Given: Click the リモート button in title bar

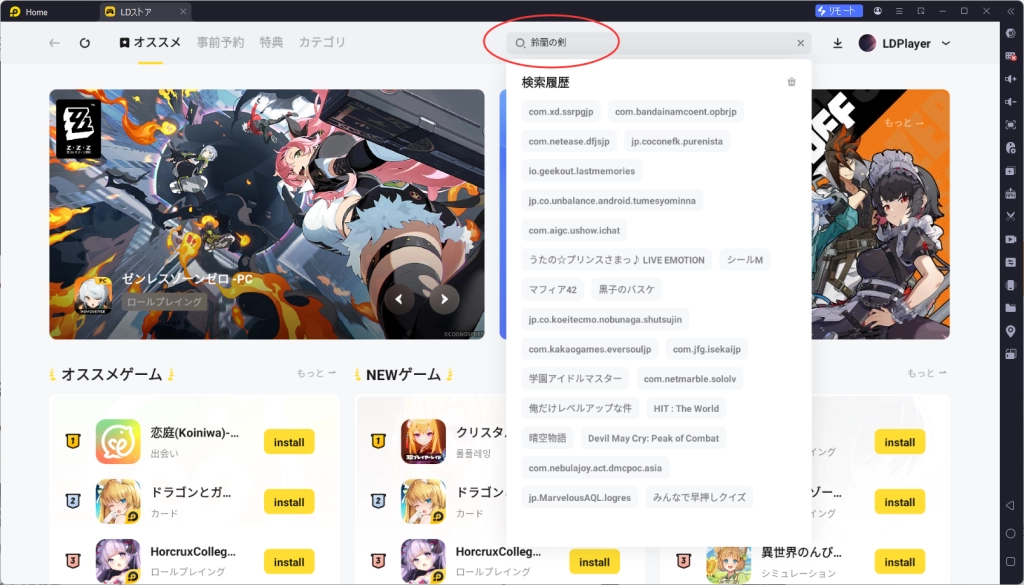Looking at the screenshot, I should point(838,11).
